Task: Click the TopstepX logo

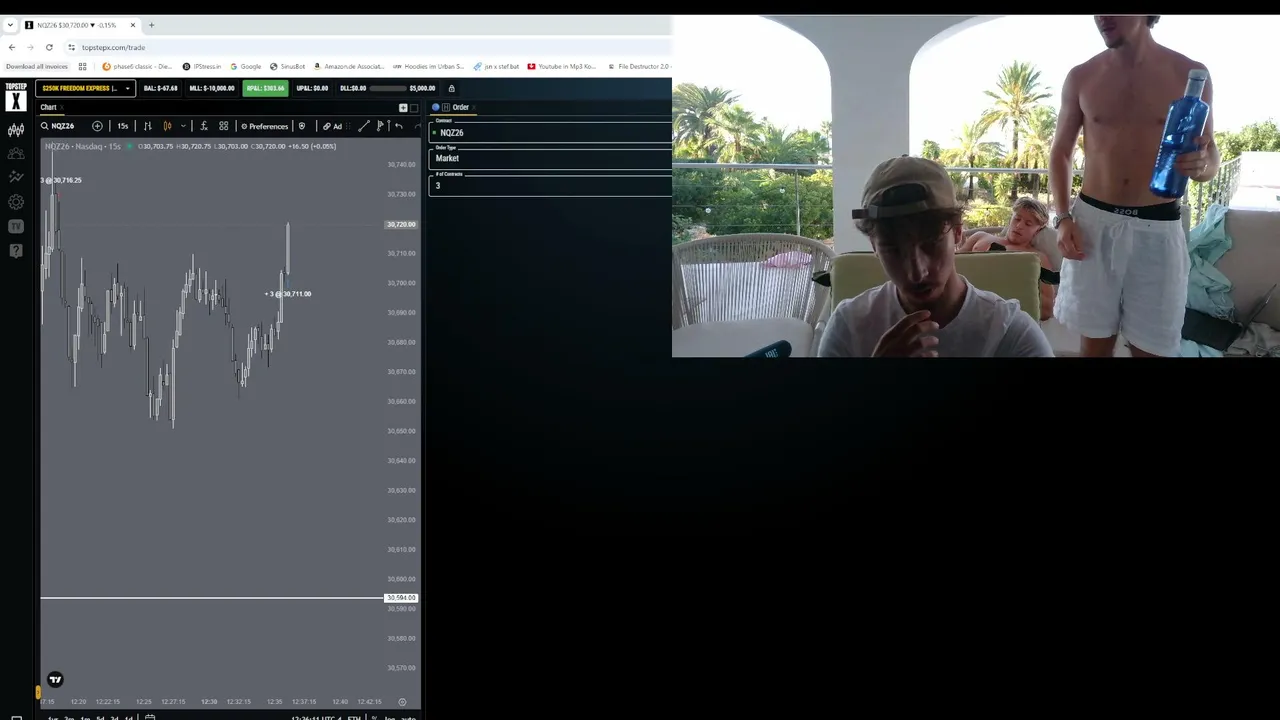Action: point(15,96)
